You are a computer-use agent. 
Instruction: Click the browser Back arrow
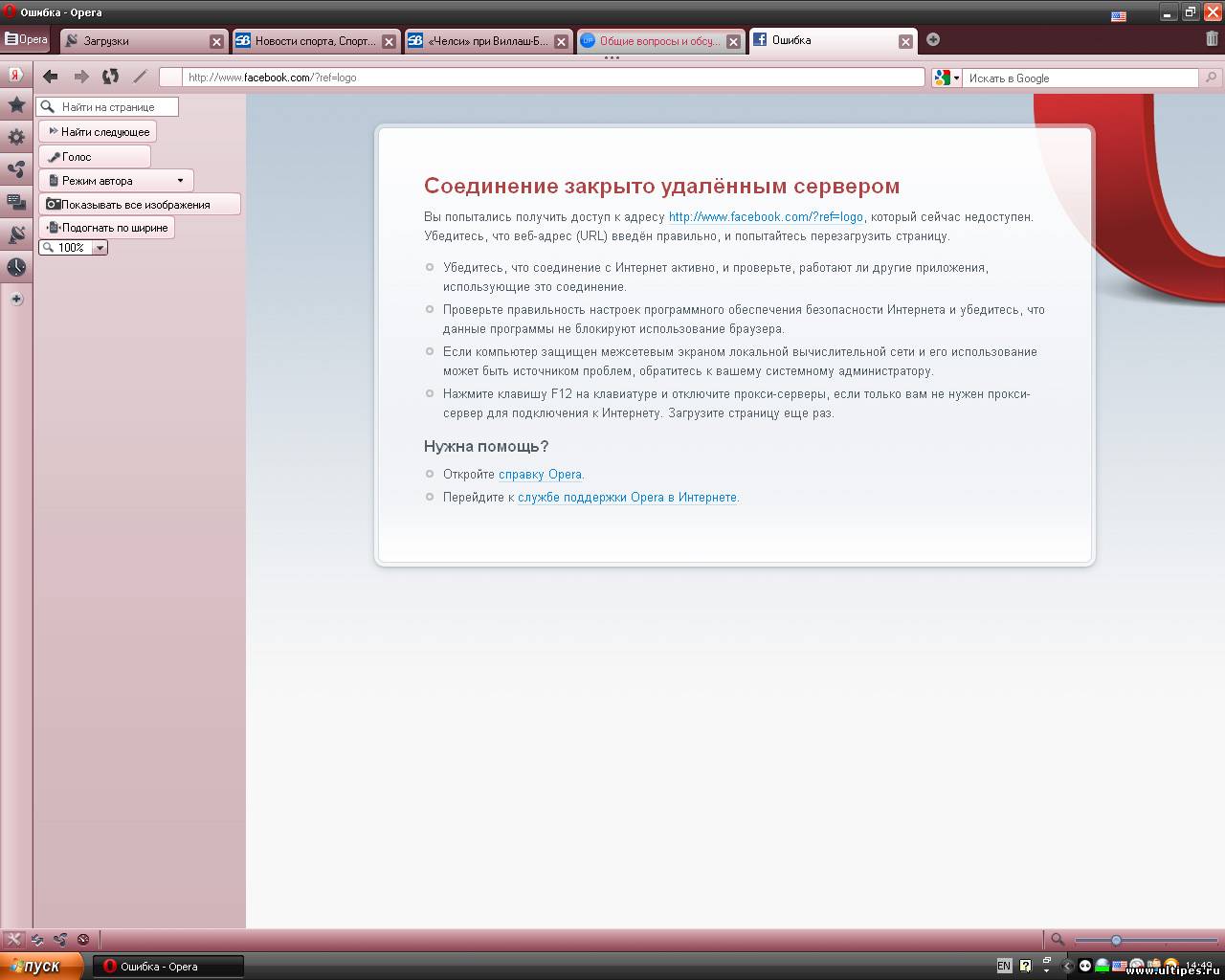tap(51, 77)
